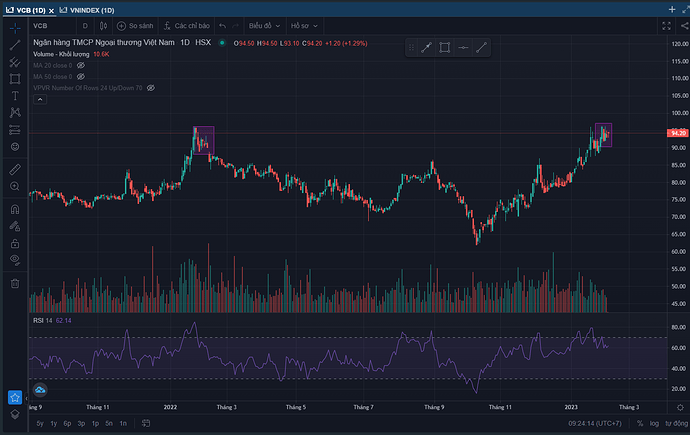Enable magnet mode for drawings
This screenshot has width=690, height=435.
(14, 210)
